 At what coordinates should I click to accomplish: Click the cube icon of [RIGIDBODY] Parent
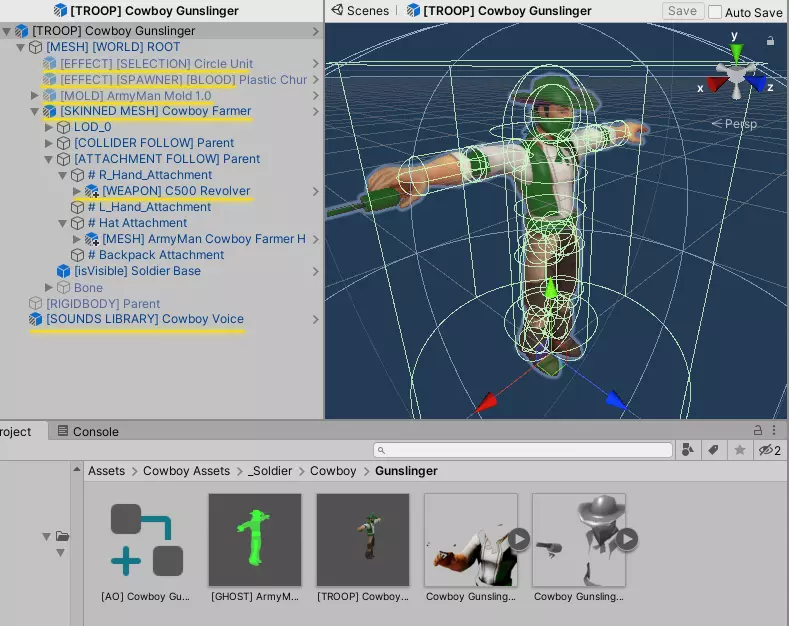point(35,303)
